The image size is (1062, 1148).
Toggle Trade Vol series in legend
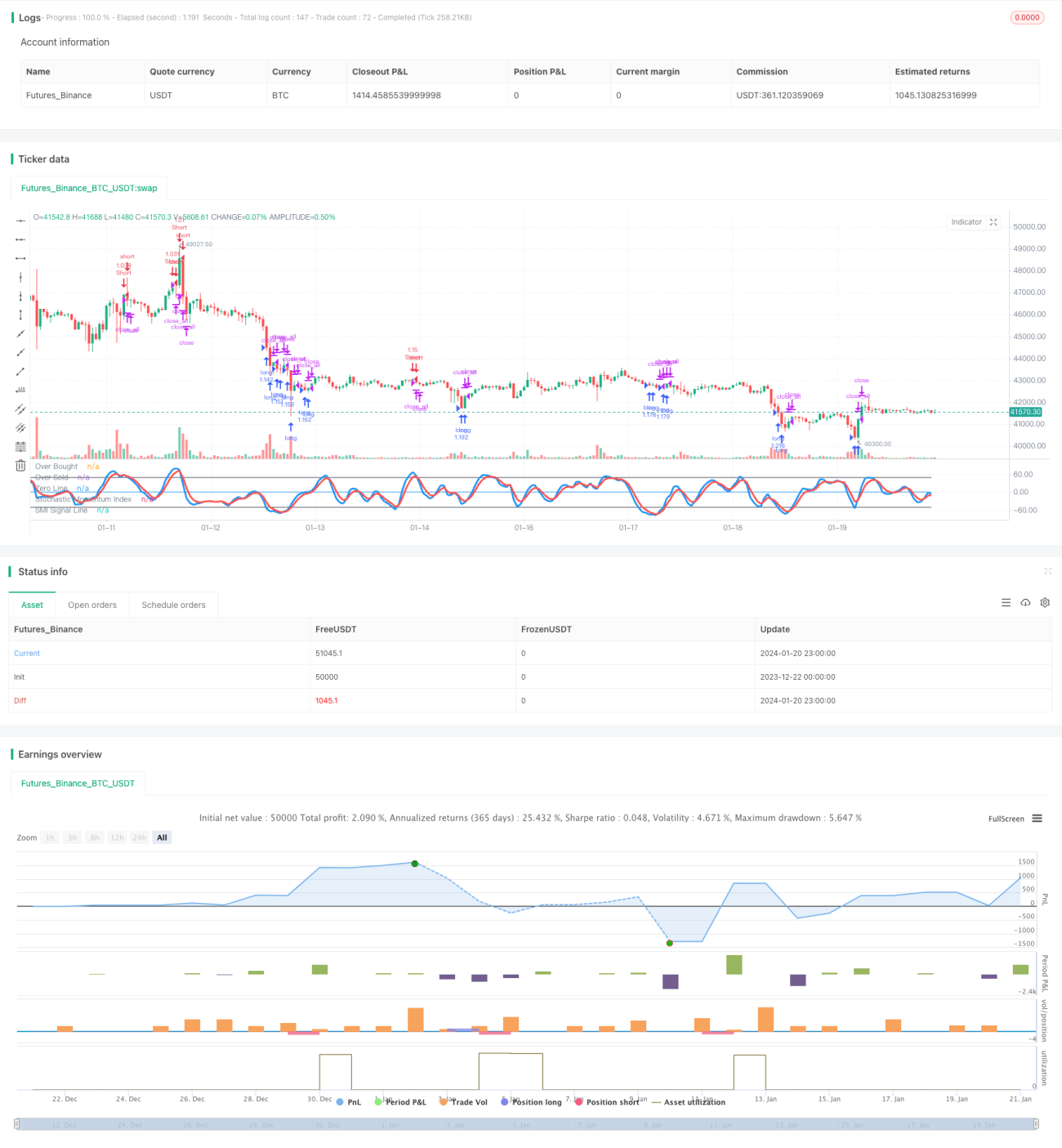point(463,1102)
